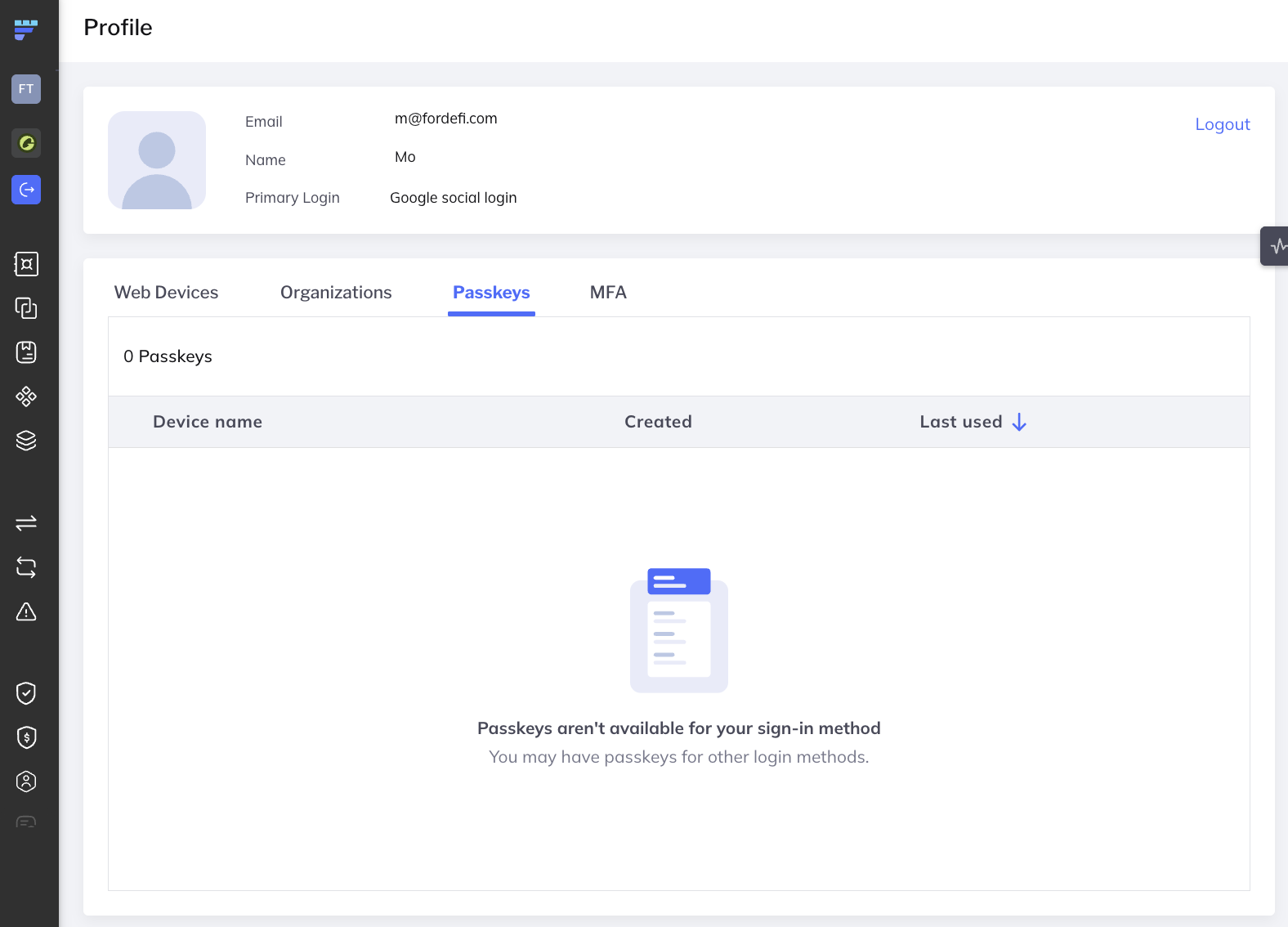Click the Google social login text
This screenshot has height=927, width=1288.
point(454,198)
